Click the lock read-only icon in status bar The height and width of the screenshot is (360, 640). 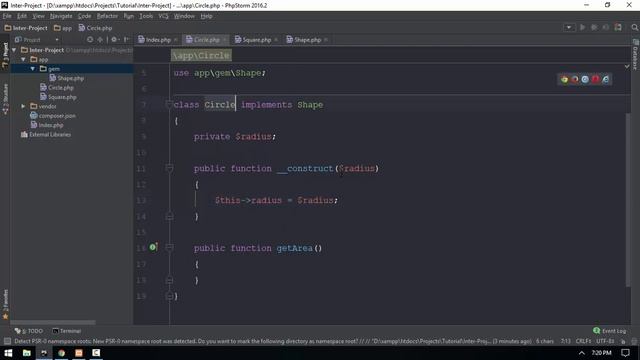point(623,341)
